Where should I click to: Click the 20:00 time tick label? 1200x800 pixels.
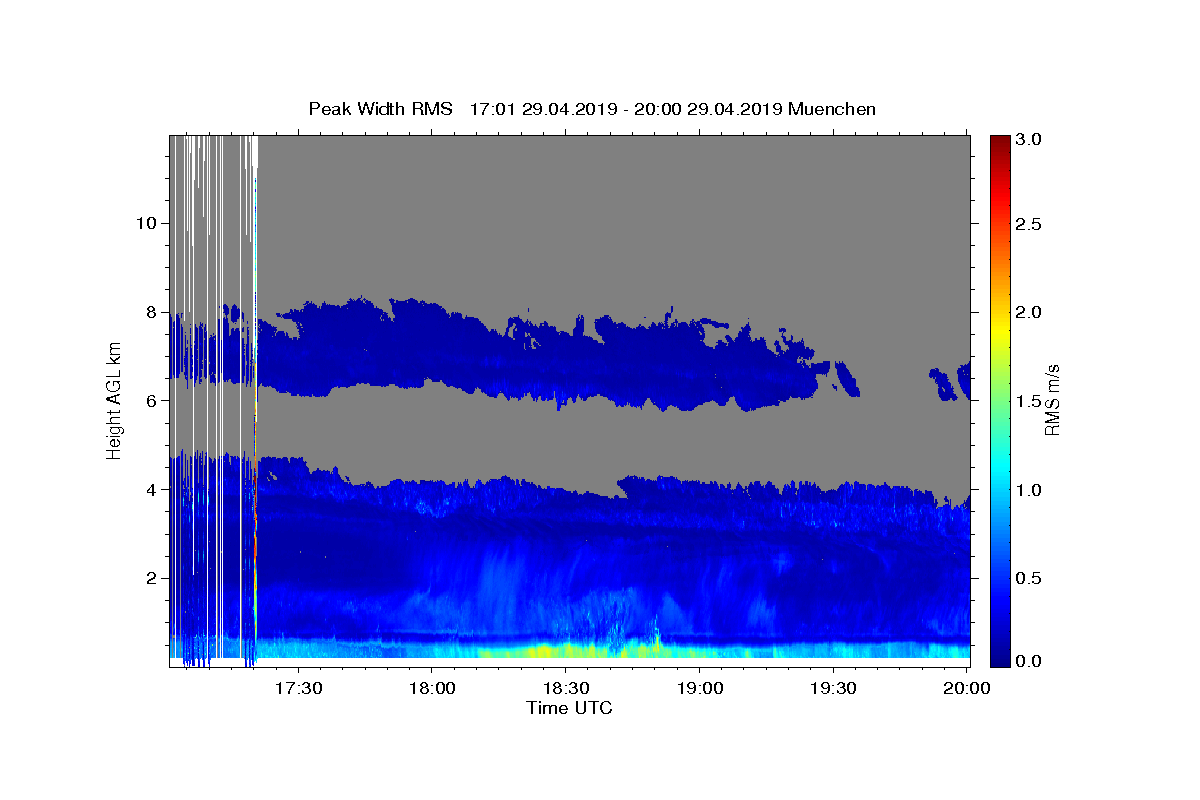(966, 689)
